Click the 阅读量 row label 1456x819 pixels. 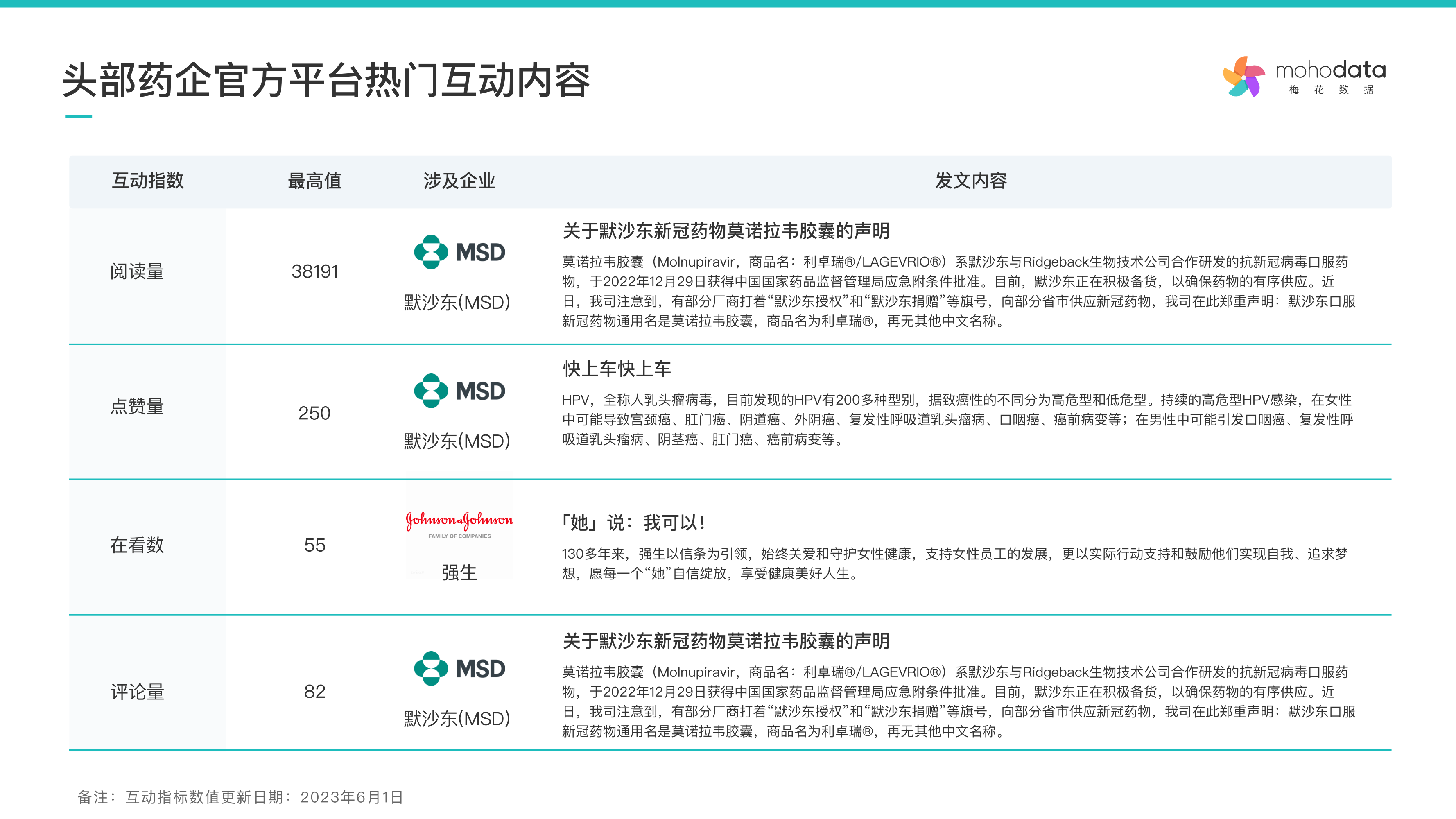(x=137, y=271)
